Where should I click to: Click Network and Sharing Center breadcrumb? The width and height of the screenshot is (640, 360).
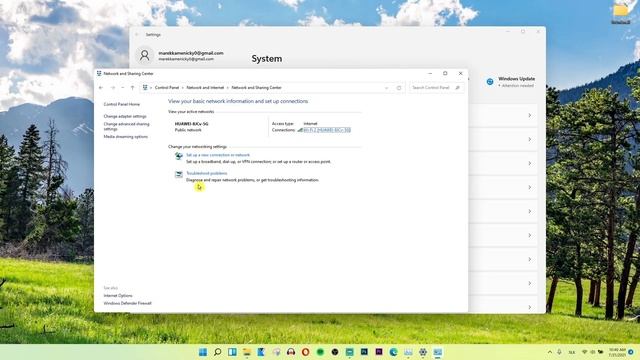tap(257, 88)
